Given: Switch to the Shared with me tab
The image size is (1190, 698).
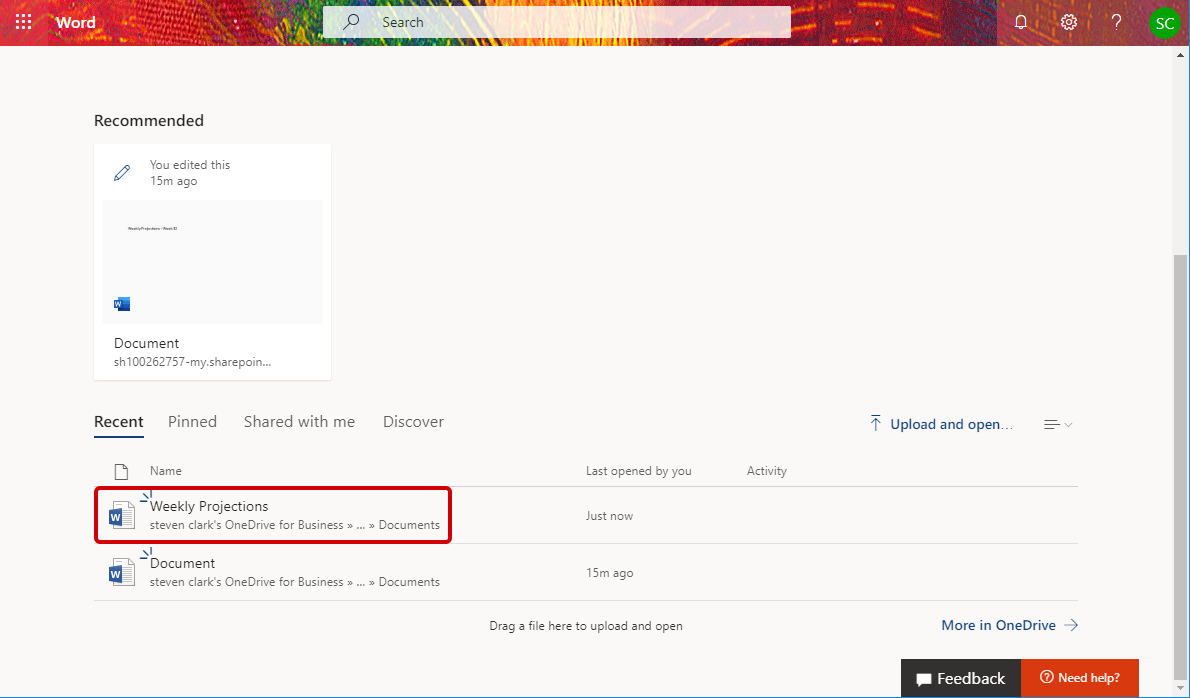Looking at the screenshot, I should tap(299, 422).
